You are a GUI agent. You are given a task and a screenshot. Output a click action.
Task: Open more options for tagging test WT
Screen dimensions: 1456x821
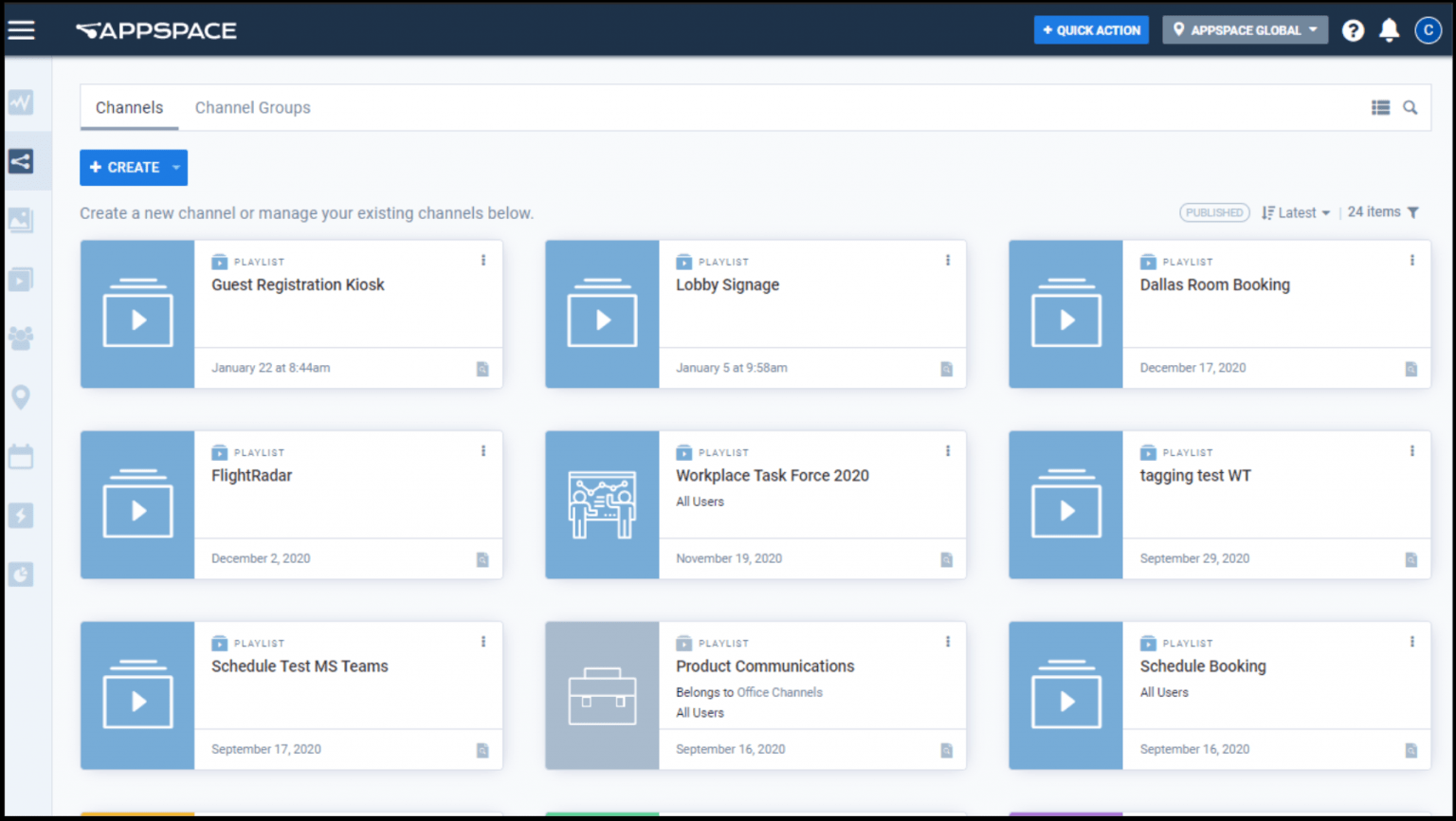click(x=1412, y=451)
